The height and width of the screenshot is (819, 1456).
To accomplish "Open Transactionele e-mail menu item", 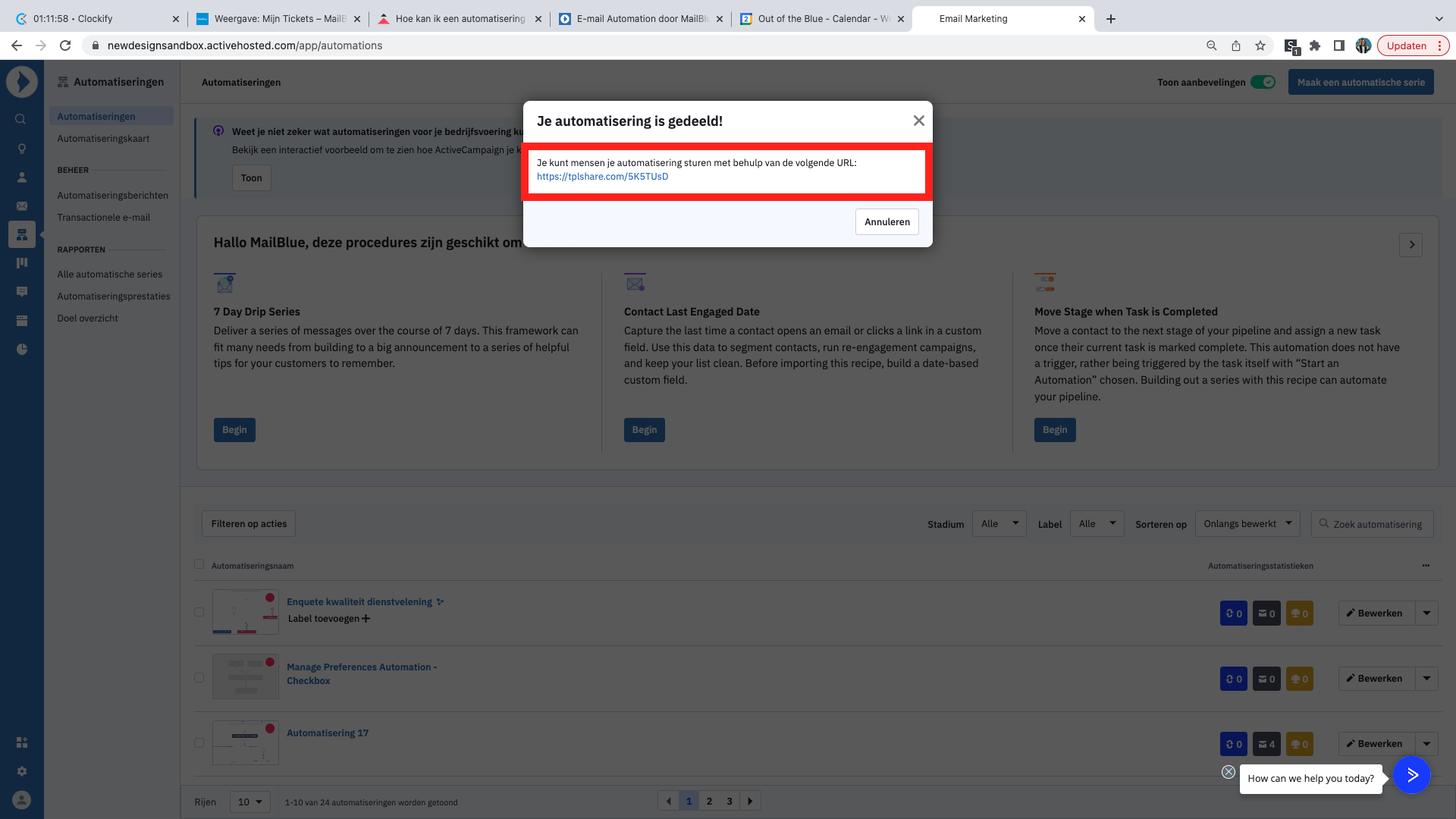I will [x=103, y=218].
